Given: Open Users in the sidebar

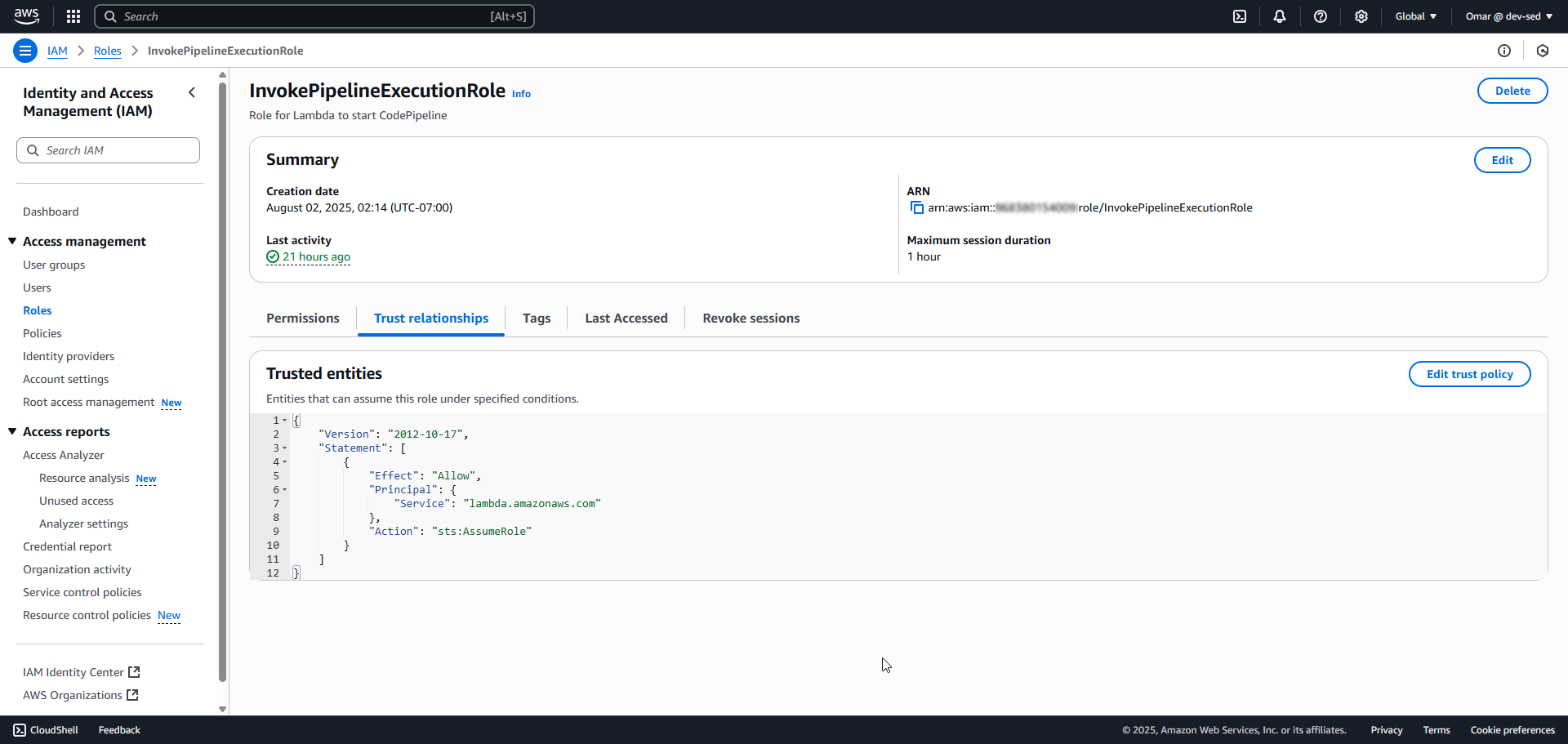Looking at the screenshot, I should 37,287.
